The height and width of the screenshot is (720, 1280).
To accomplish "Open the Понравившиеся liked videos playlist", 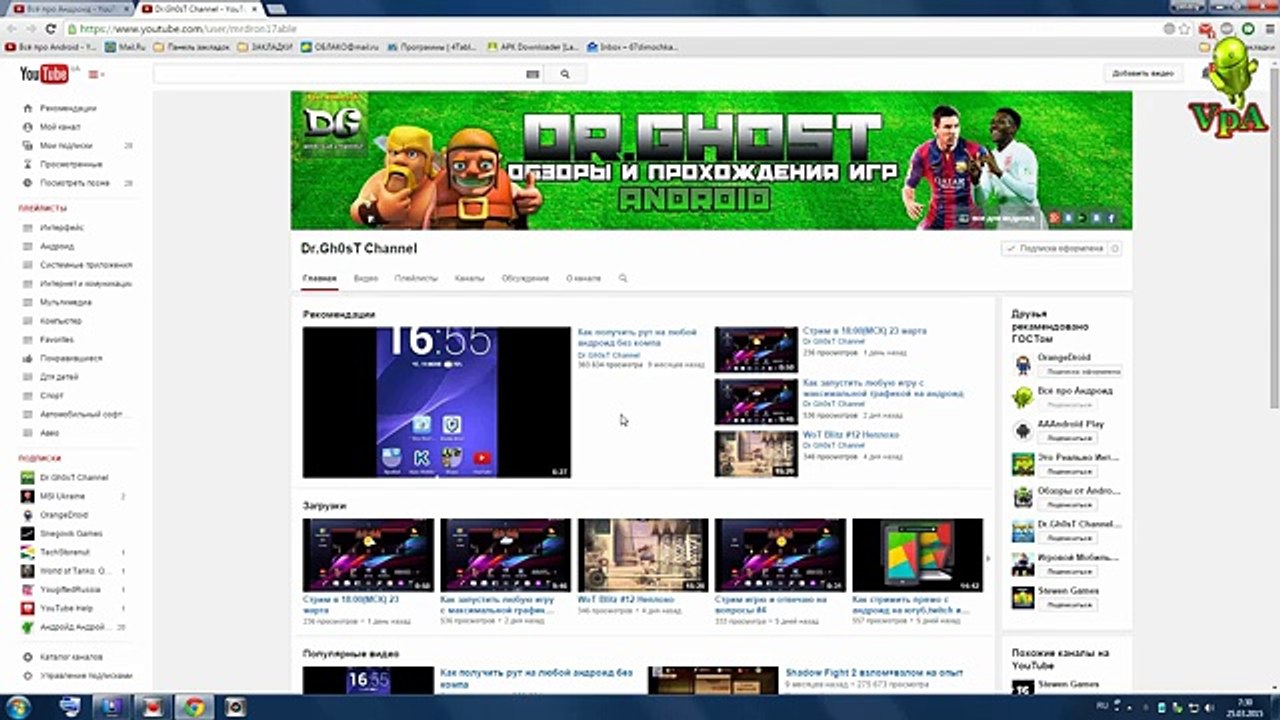I will pyautogui.click(x=69, y=358).
